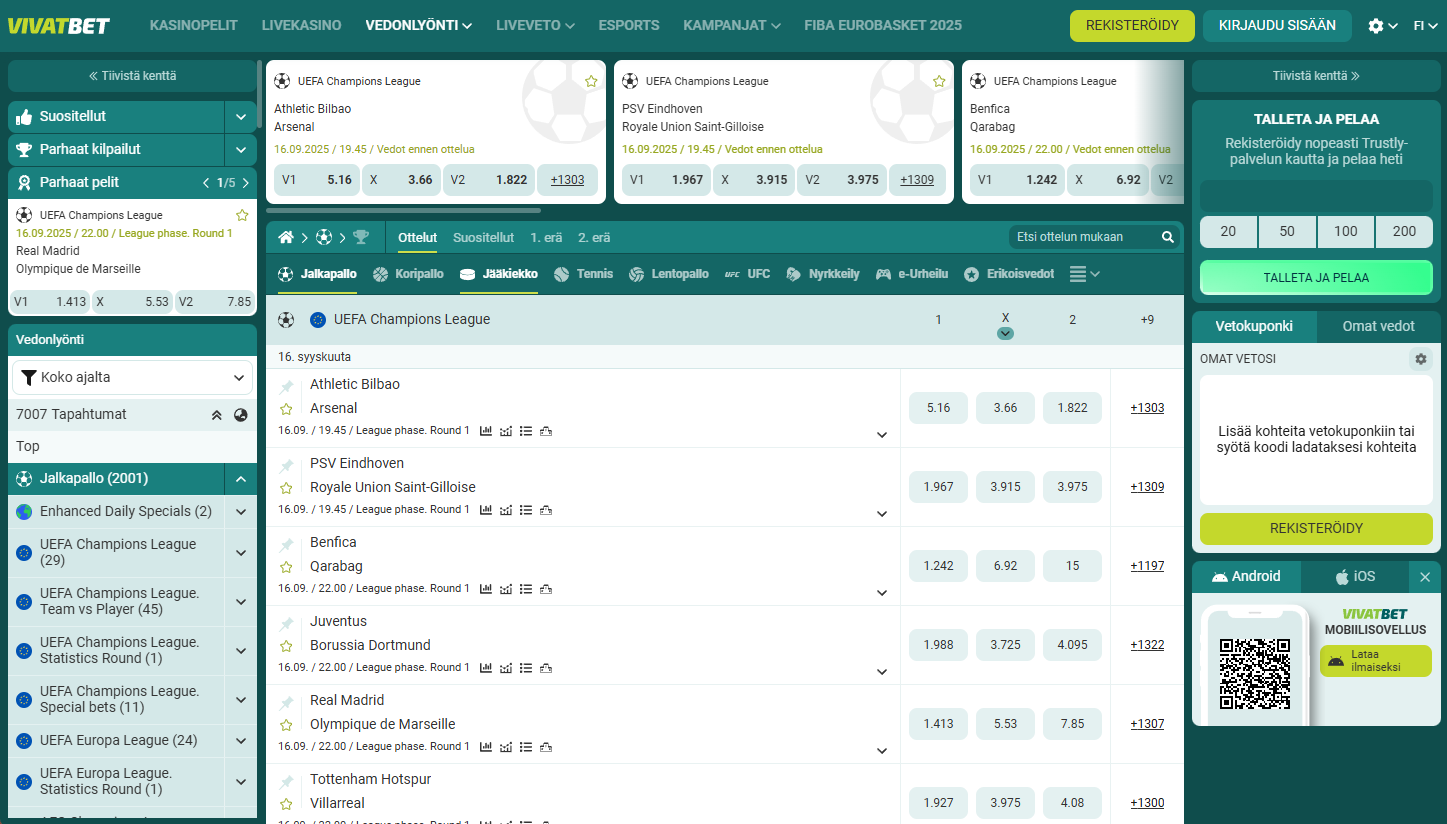Open the site settings gear in header

point(1376,26)
